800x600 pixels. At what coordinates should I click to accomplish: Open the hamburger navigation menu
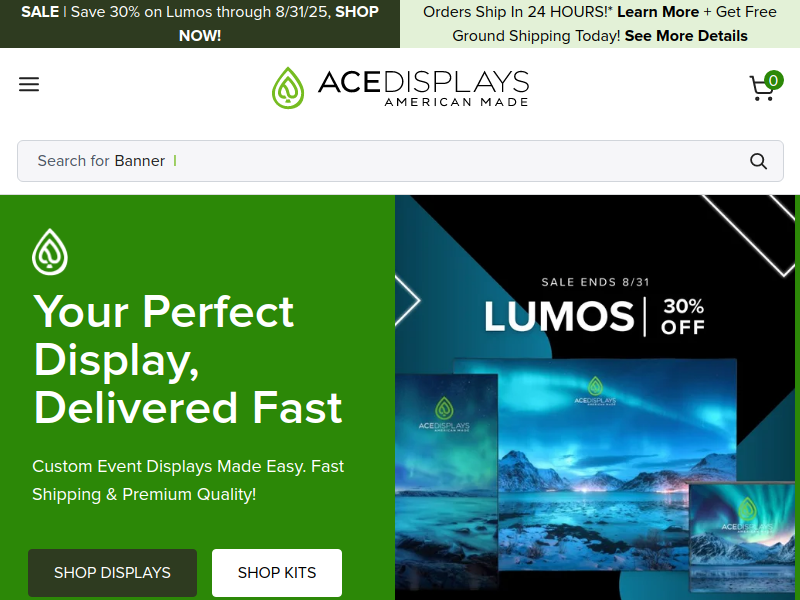coord(29,84)
